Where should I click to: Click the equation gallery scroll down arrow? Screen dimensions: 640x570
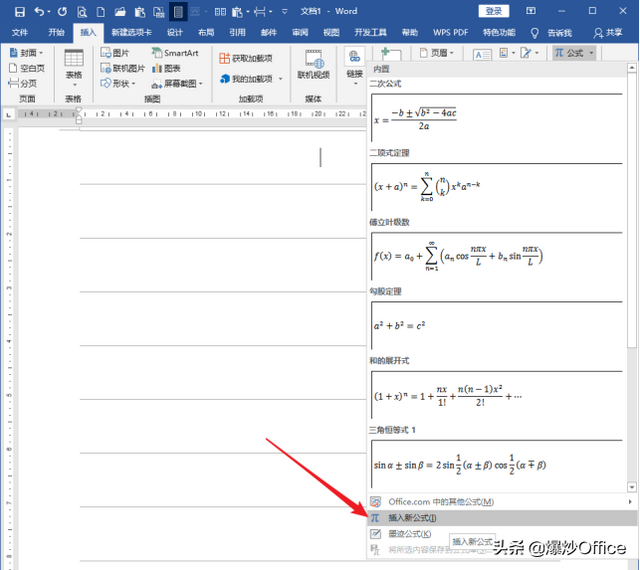point(632,487)
